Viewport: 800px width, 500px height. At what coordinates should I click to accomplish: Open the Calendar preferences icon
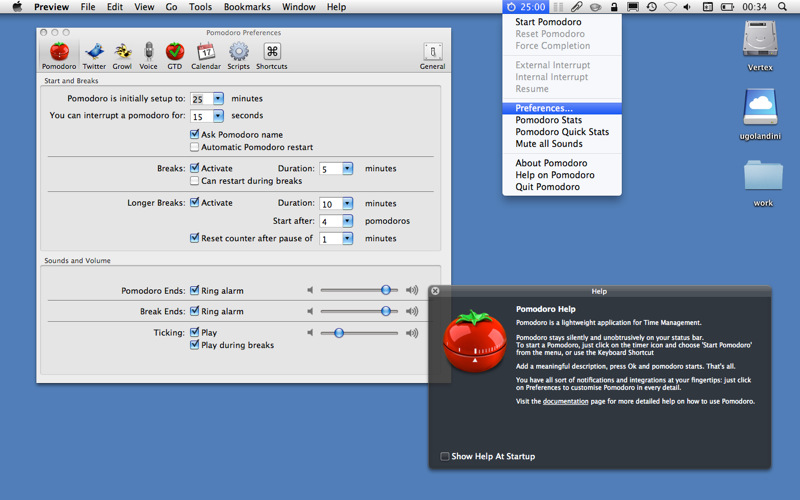205,55
